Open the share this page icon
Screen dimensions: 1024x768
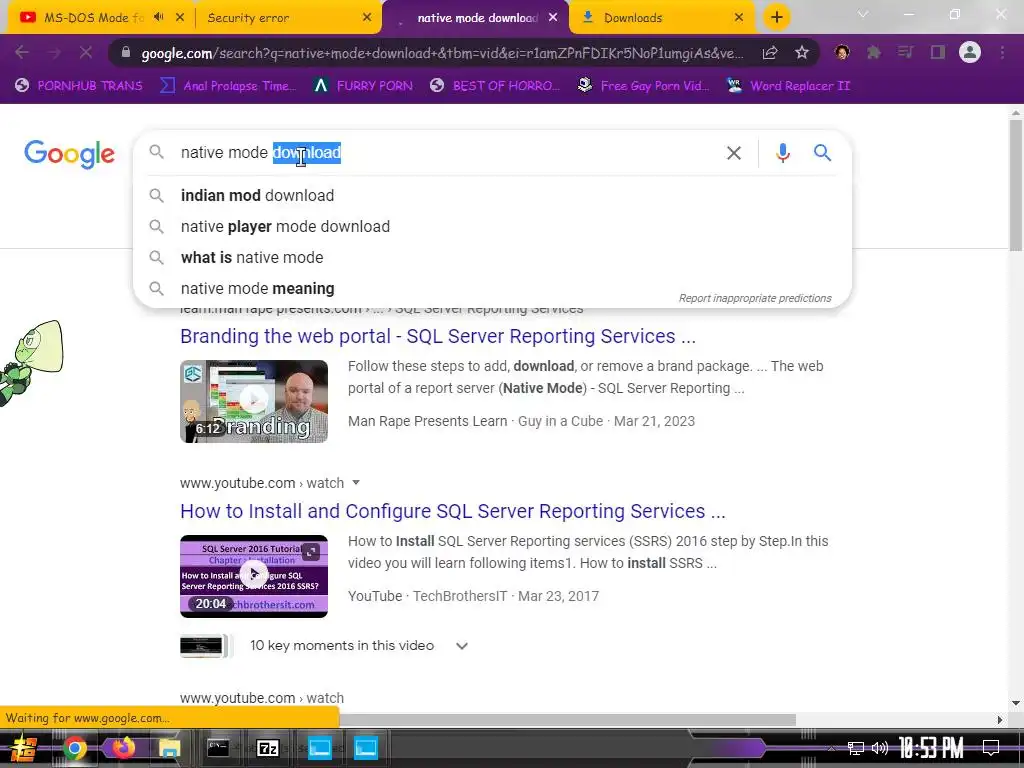(x=770, y=53)
